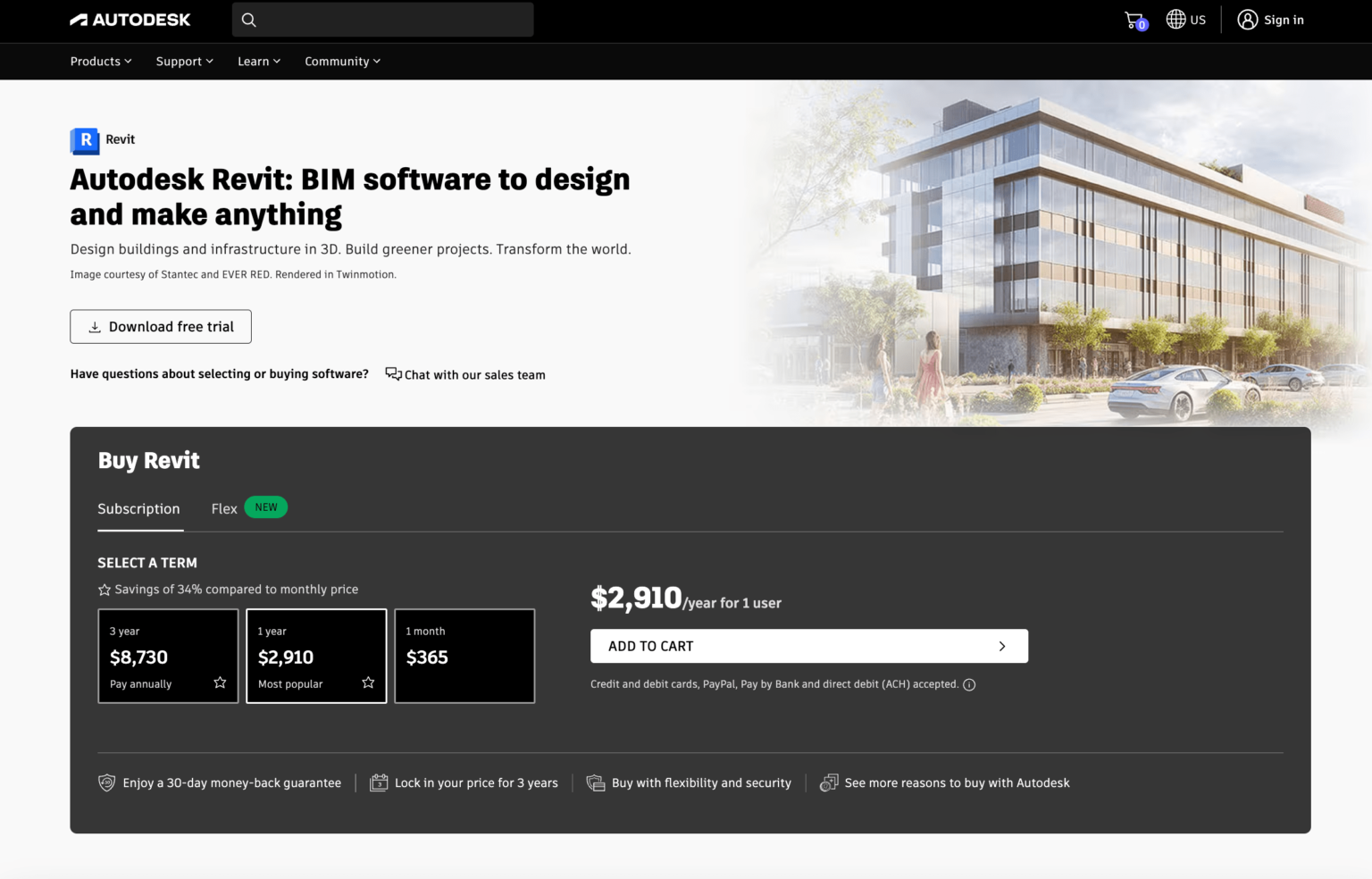
Task: Click the lock-in price calendar icon
Action: (378, 782)
